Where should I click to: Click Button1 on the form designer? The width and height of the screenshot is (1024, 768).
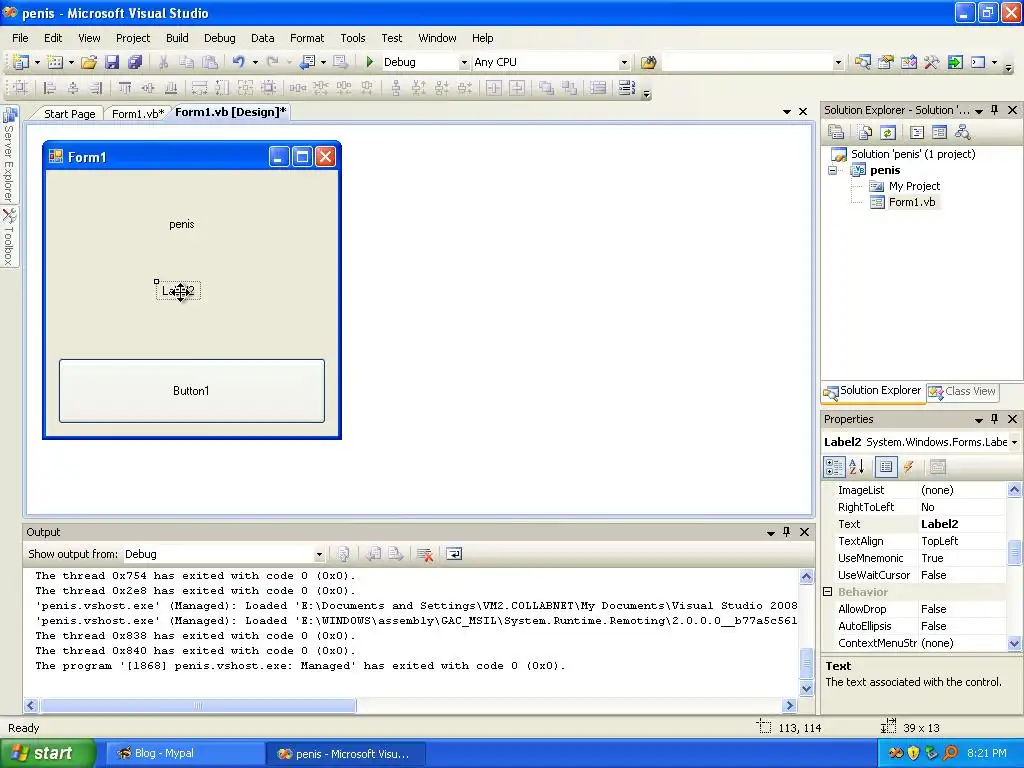(x=191, y=391)
